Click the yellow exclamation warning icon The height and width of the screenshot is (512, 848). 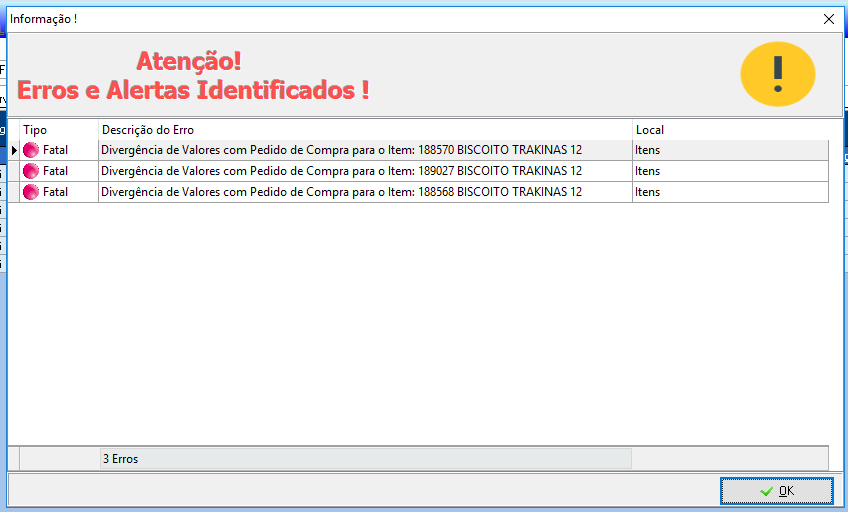coord(778,74)
